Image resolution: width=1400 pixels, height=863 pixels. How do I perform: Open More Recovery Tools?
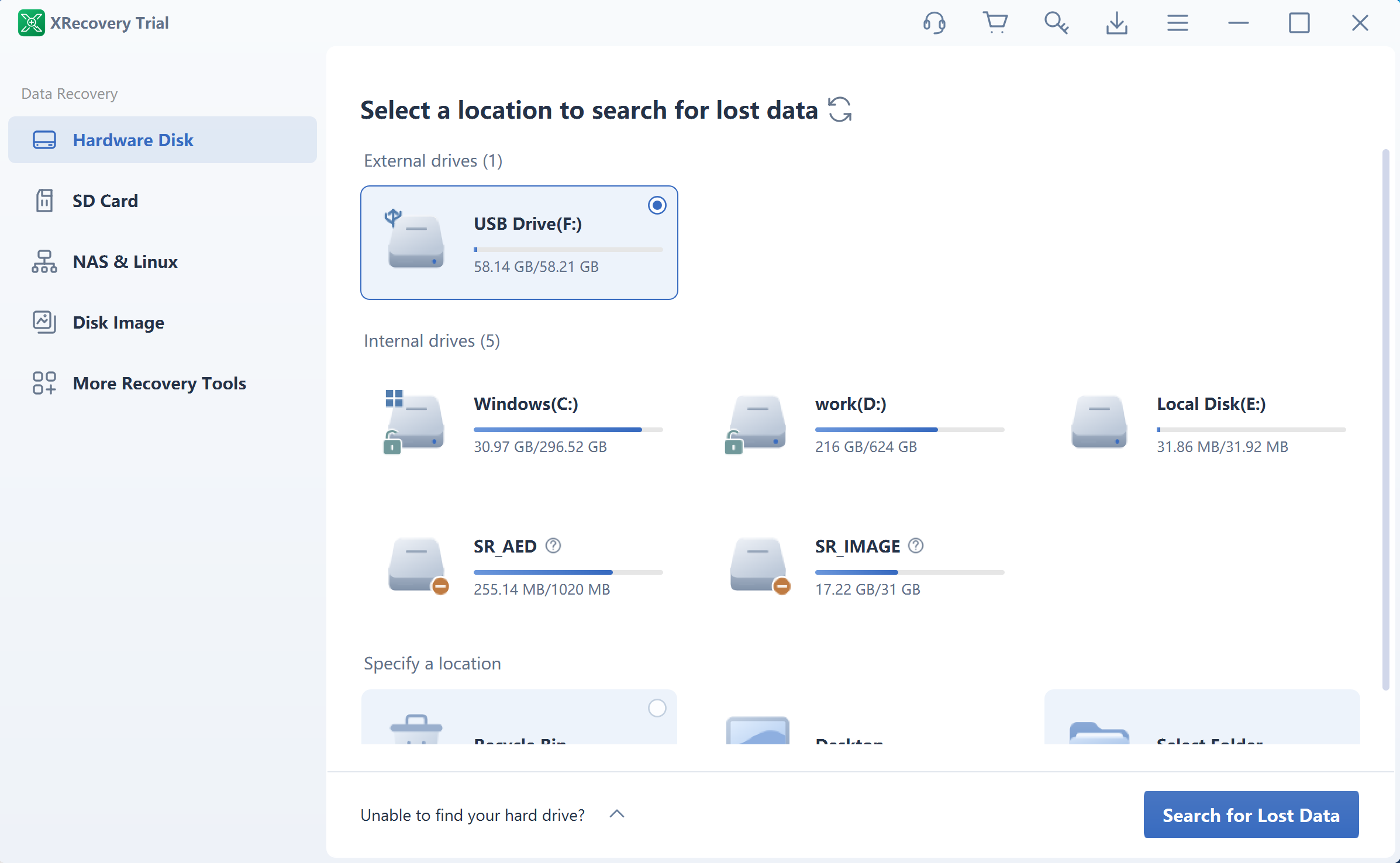[x=163, y=383]
